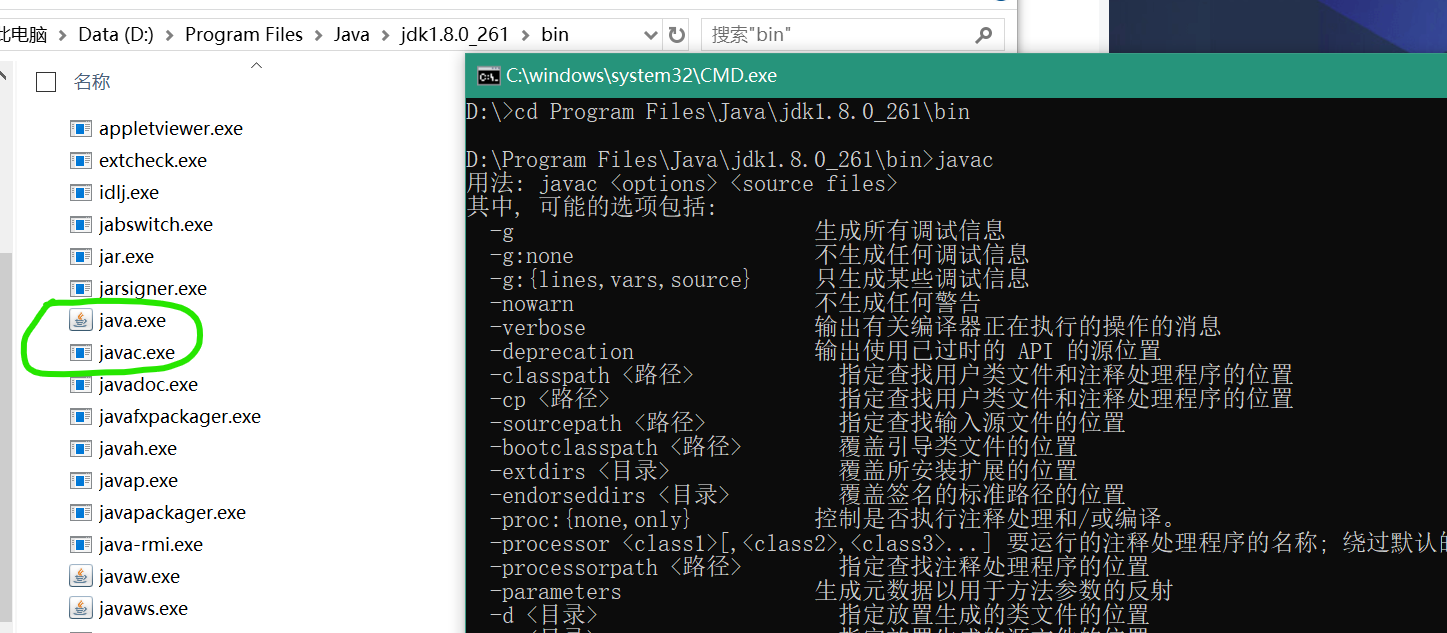Click the -g:none option in CMD

[x=532, y=256]
